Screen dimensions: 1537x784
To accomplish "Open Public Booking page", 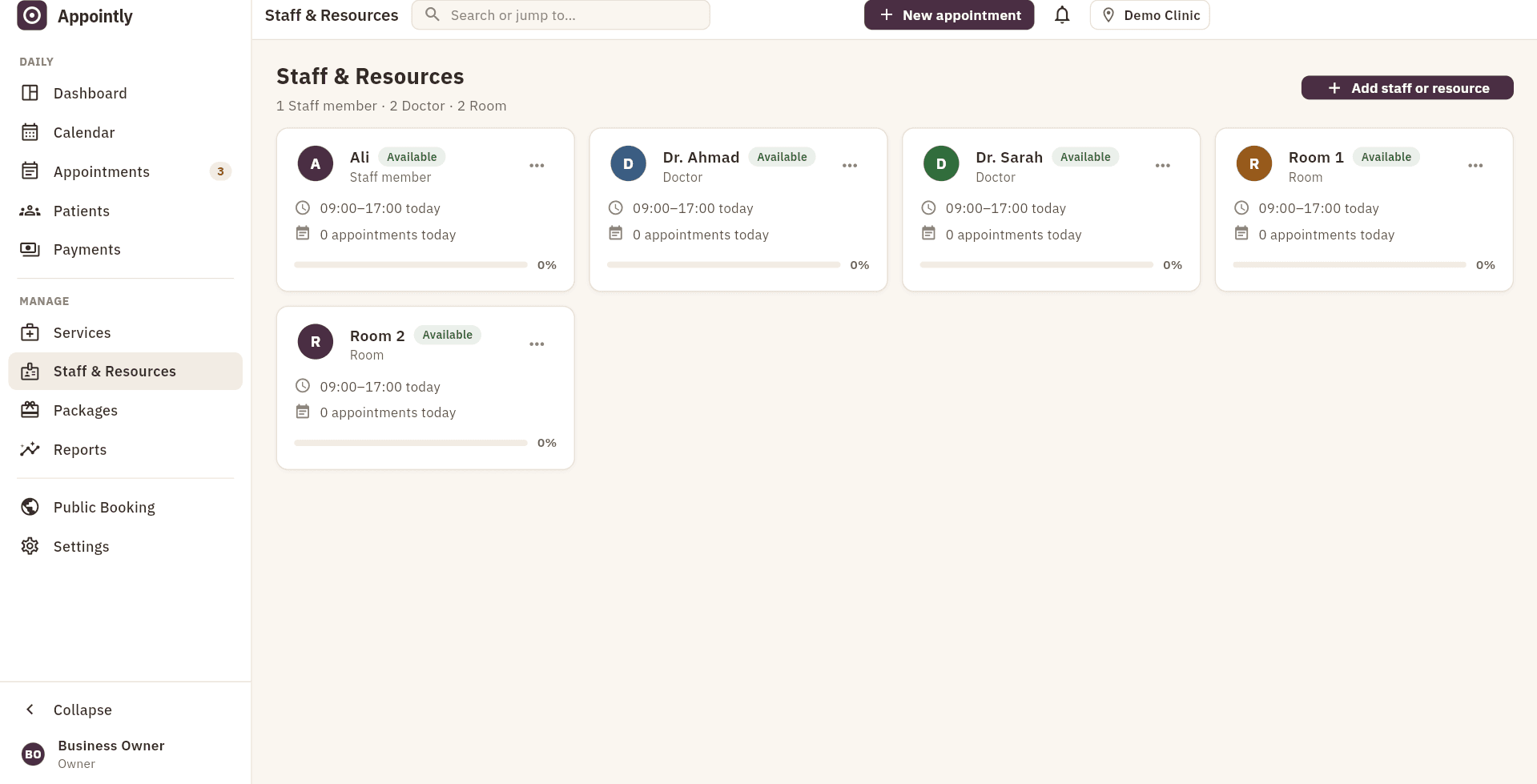I will (x=125, y=508).
